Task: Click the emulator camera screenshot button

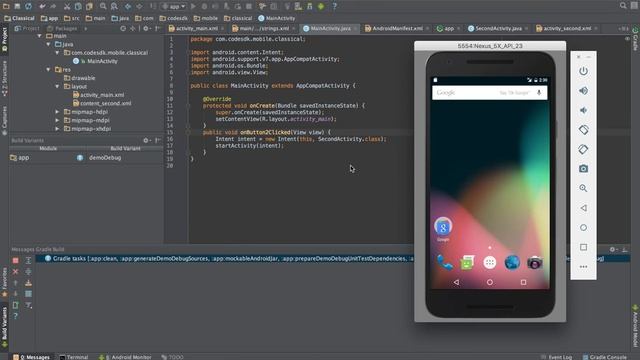Action: coord(583,169)
